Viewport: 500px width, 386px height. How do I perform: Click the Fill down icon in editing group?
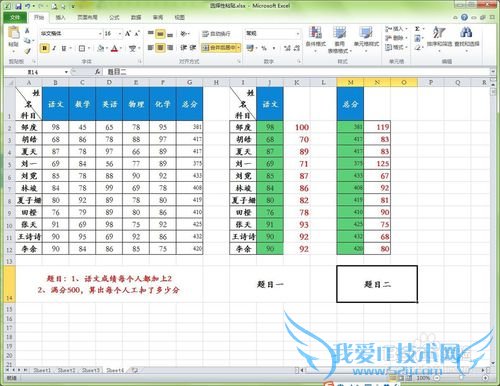[x=417, y=38]
